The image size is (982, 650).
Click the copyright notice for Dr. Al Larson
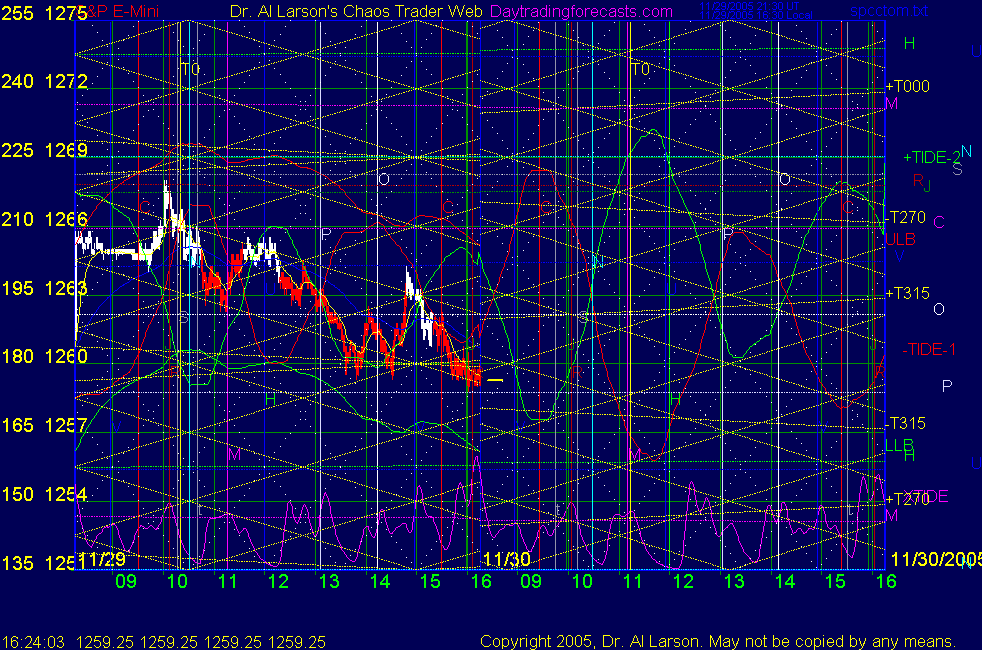tap(718, 641)
